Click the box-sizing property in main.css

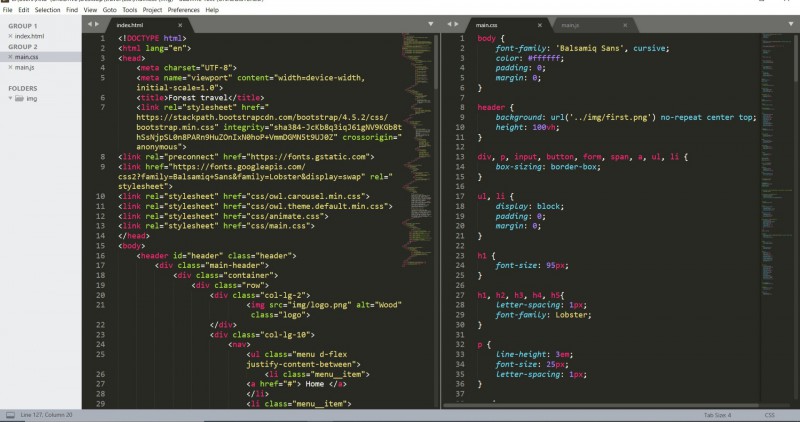519,167
